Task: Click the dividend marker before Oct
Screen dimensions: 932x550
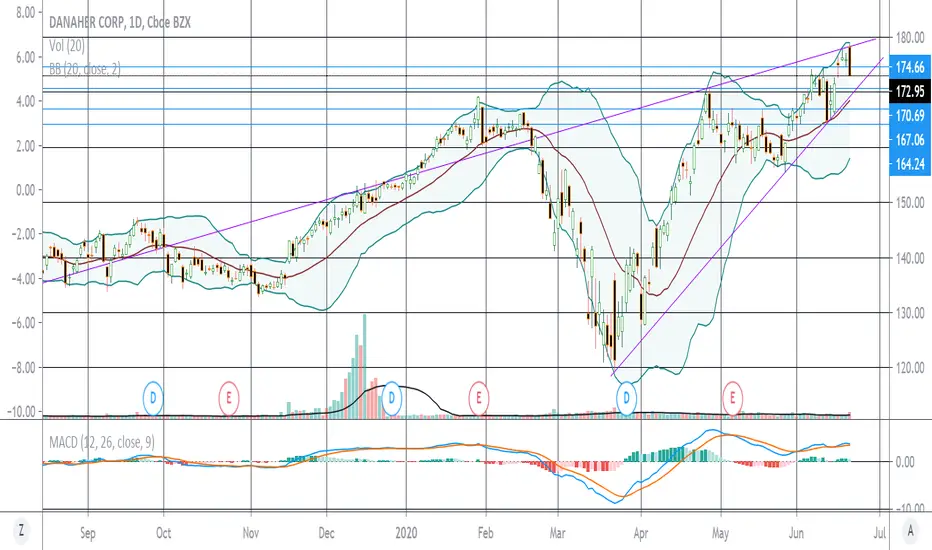Action: 153,397
